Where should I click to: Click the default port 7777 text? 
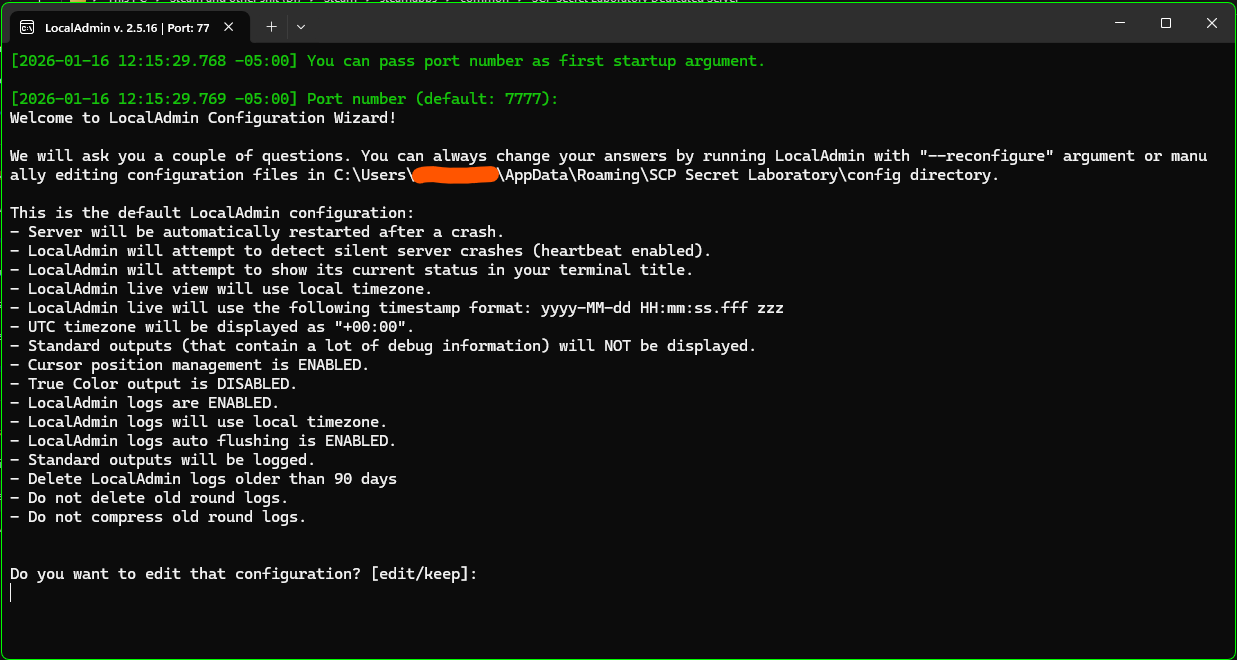click(x=521, y=98)
